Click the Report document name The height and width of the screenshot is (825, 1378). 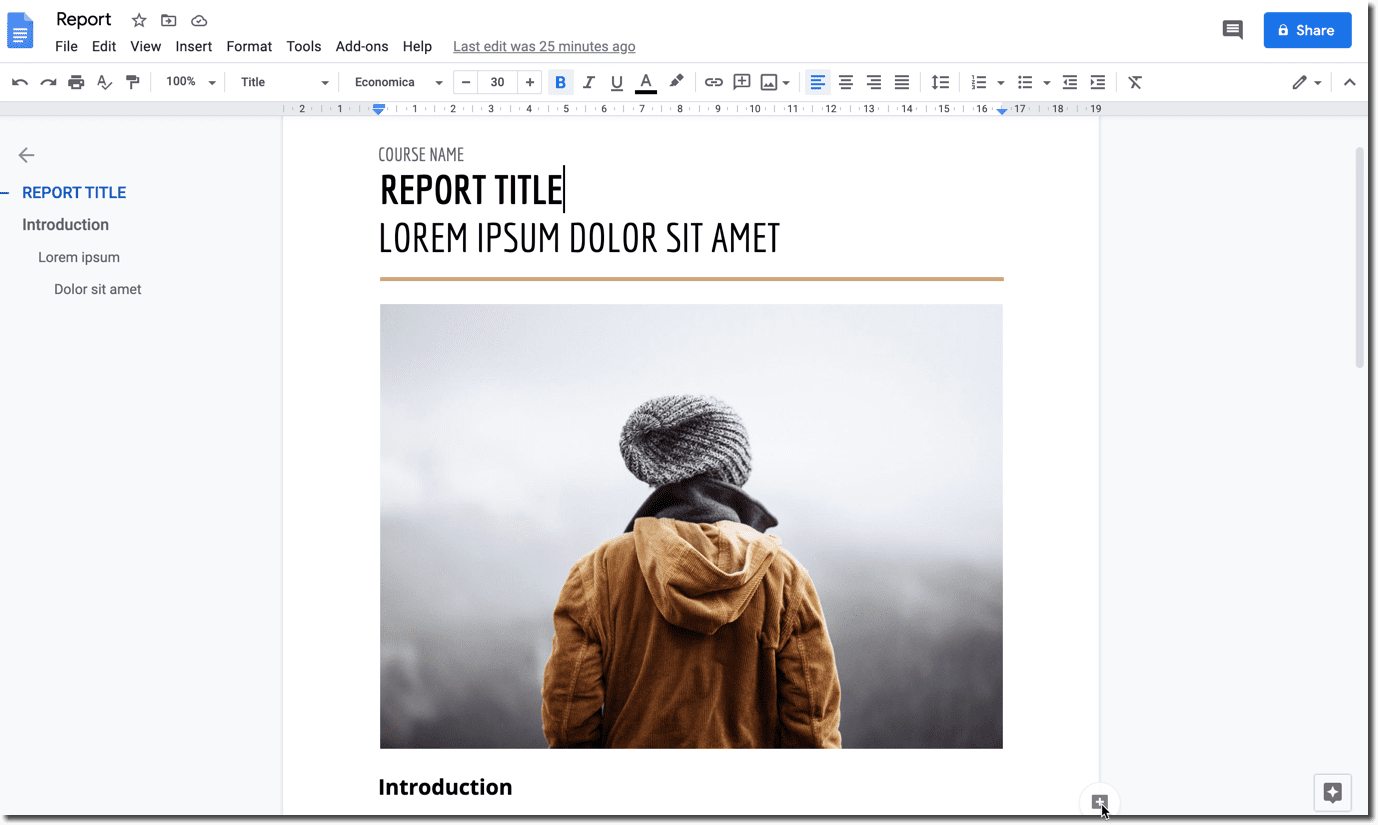(x=84, y=20)
